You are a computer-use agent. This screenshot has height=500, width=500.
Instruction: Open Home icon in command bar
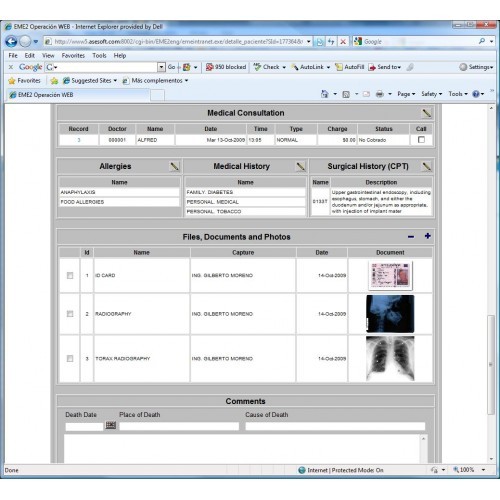pyautogui.click(x=324, y=94)
